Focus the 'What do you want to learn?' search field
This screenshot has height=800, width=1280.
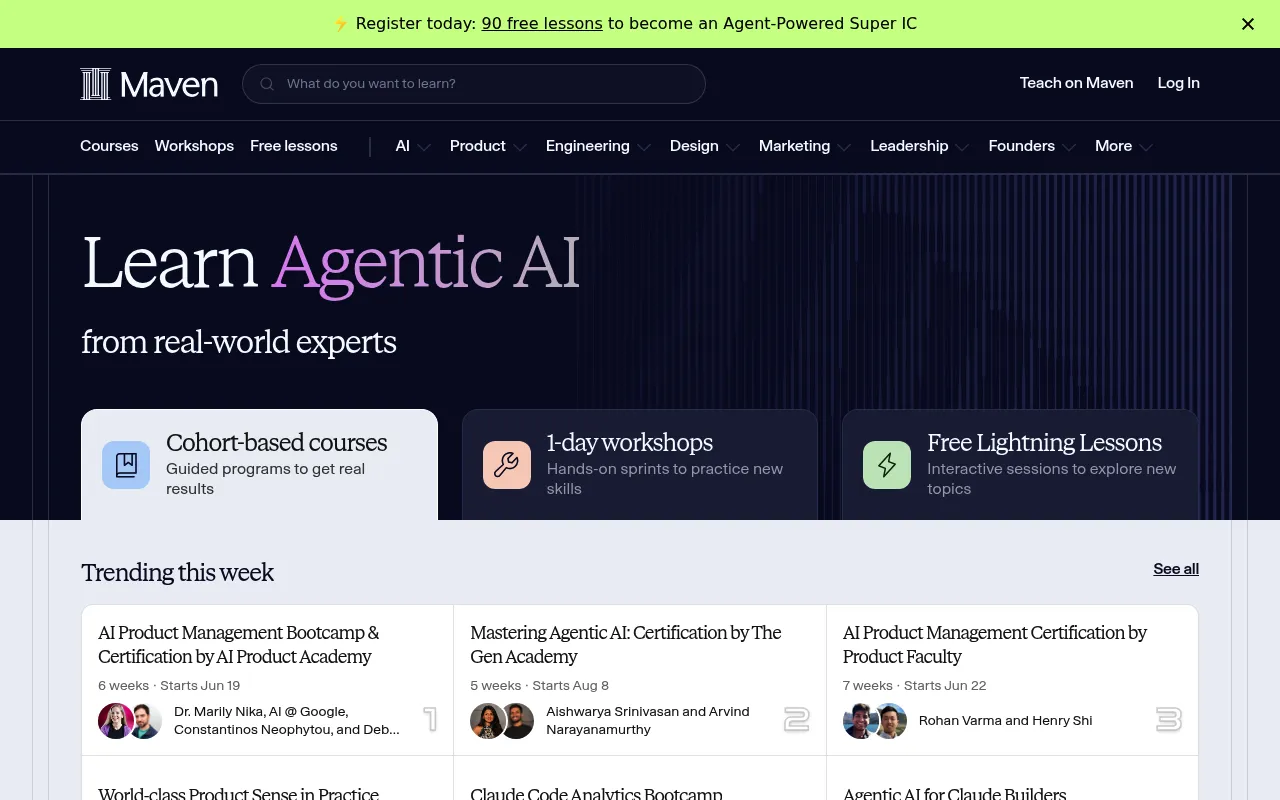point(474,84)
